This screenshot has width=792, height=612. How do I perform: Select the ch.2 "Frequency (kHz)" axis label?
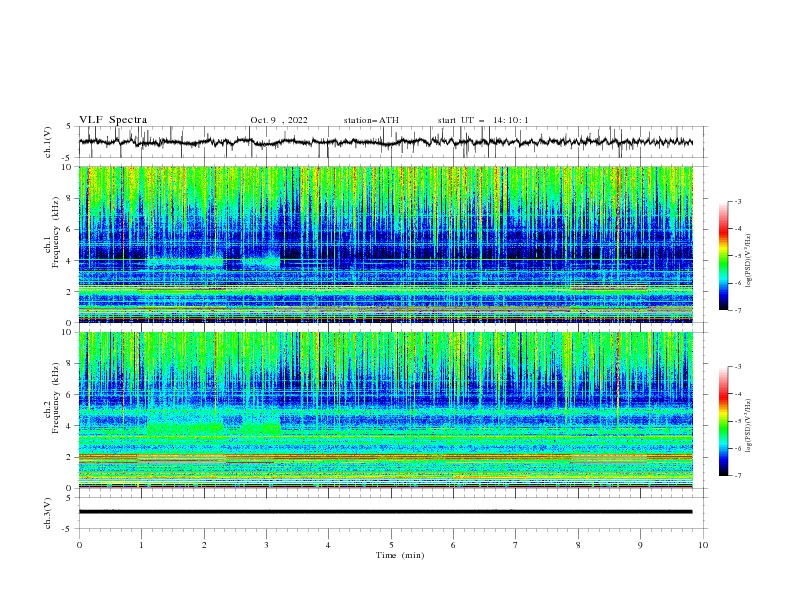(56, 398)
